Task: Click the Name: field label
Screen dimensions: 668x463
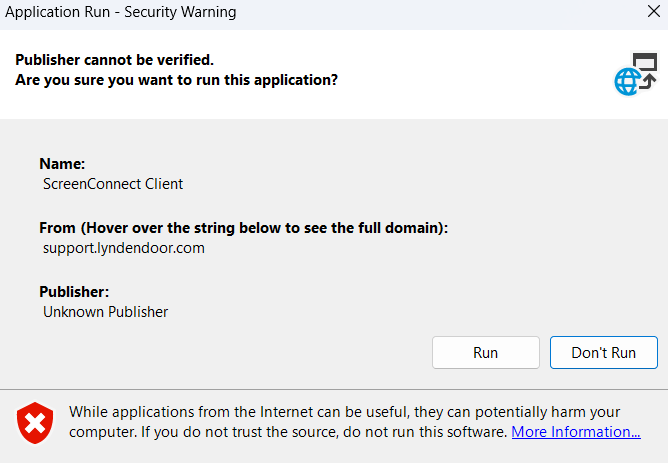Action: [x=62, y=164]
